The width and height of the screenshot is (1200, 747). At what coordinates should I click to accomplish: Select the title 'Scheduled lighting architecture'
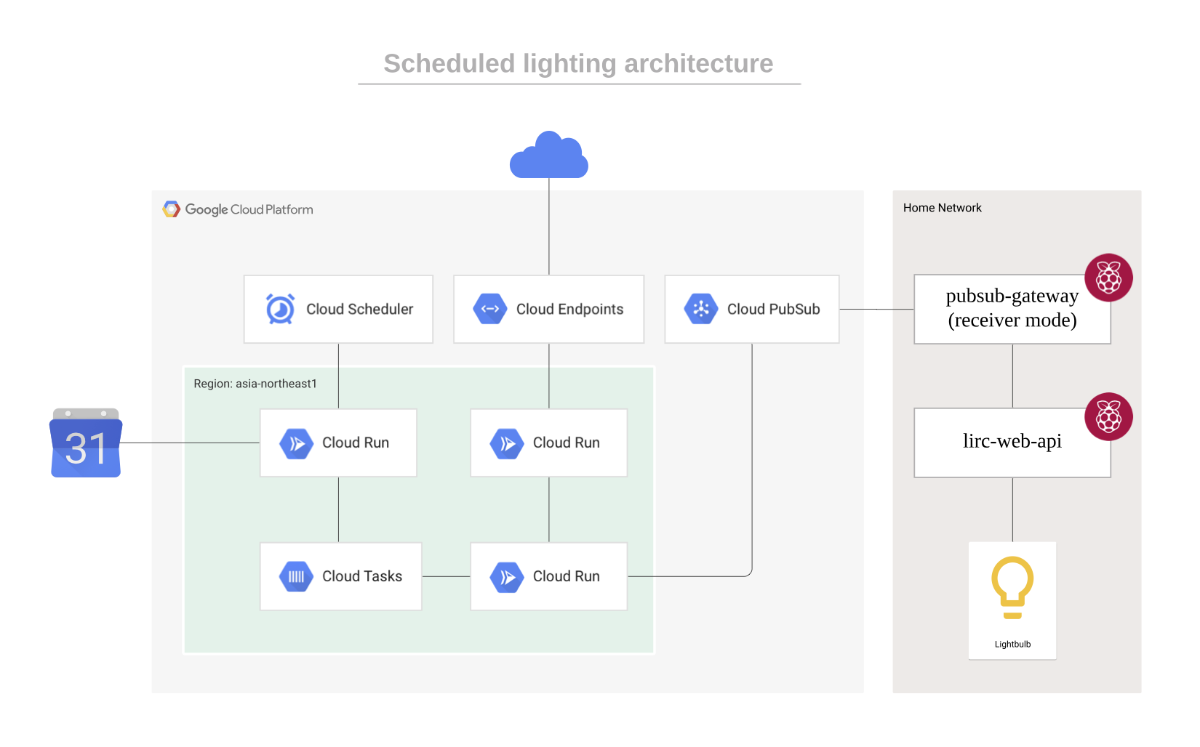[x=579, y=64]
